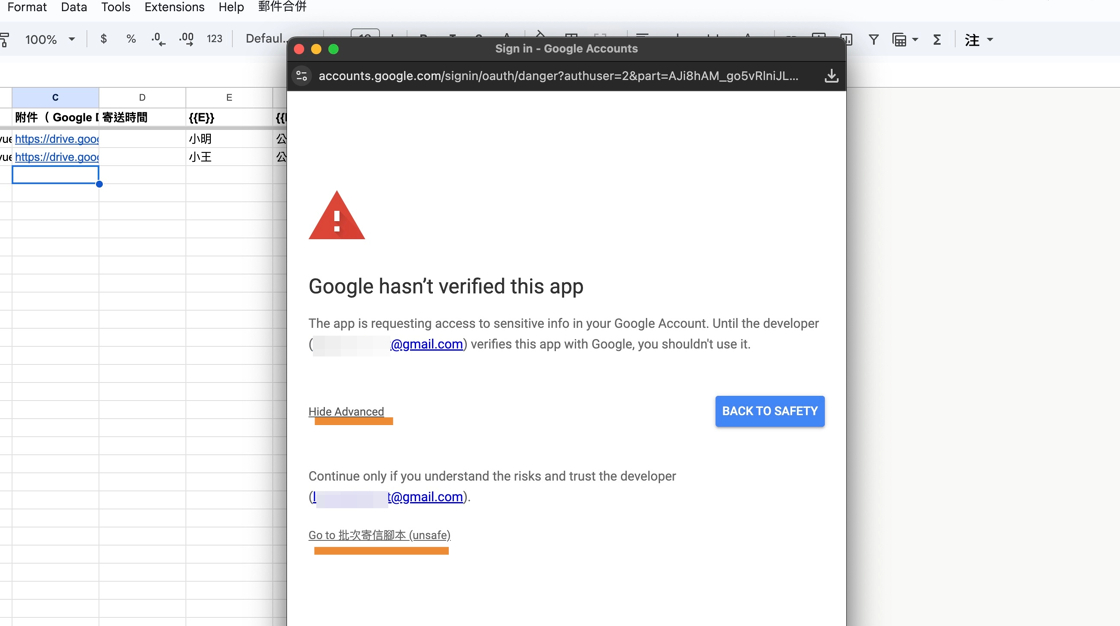Image resolution: width=1120 pixels, height=626 pixels.
Task: Click the Functions sigma icon
Action: (937, 40)
